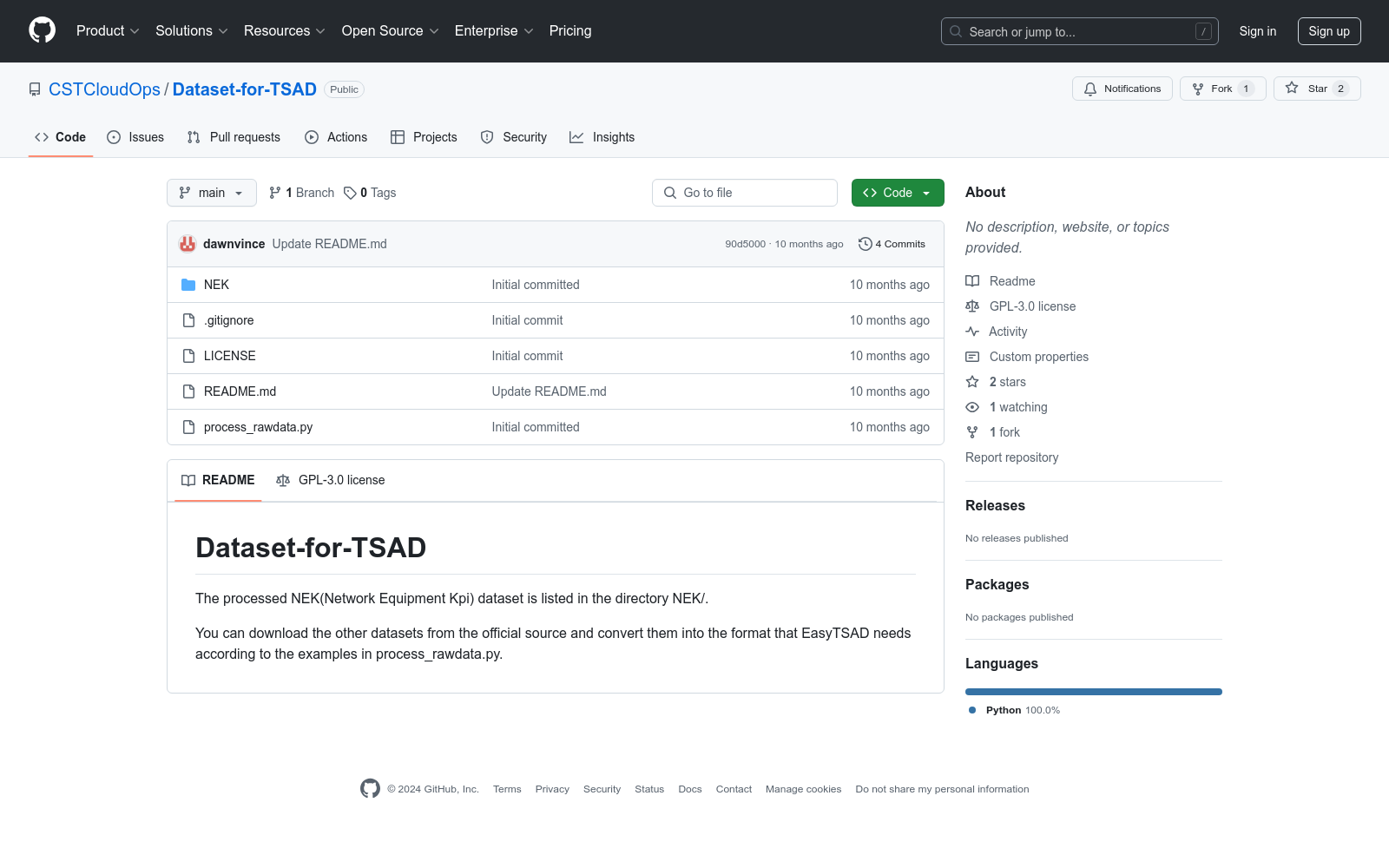Screen dimensions: 1389x868
Task: Click the Custom properties icon
Action: [972, 357]
